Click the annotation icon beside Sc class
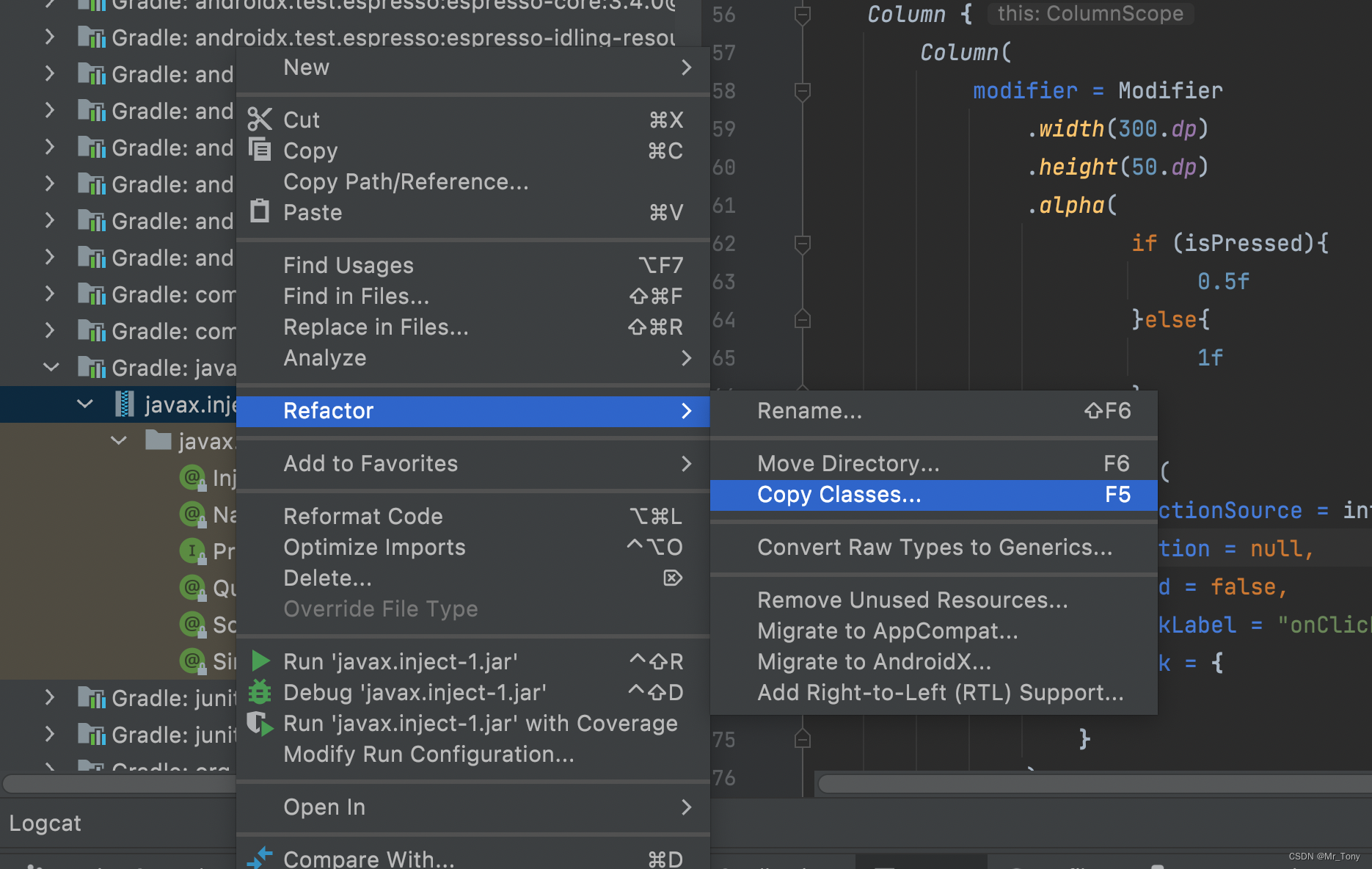The width and height of the screenshot is (1372, 869). 193,625
